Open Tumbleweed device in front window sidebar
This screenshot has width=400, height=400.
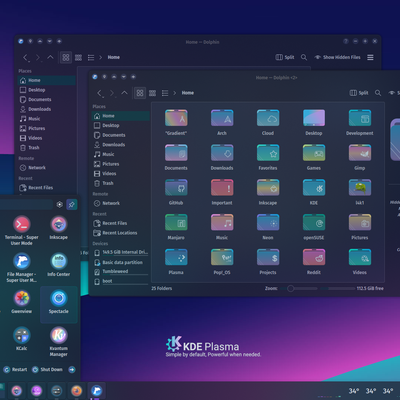[120, 271]
